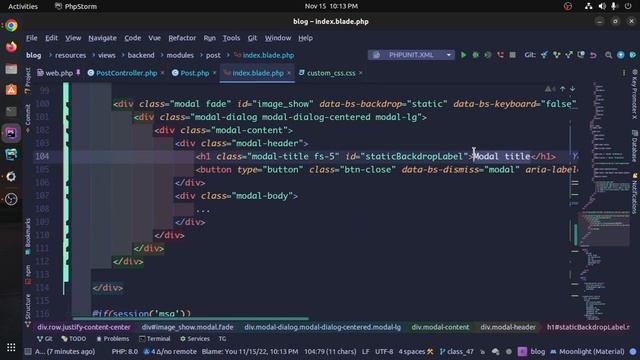This screenshot has width=640, height=360.
Task: Open Ubuntu Software from the dock
Action: [x=11, y=90]
